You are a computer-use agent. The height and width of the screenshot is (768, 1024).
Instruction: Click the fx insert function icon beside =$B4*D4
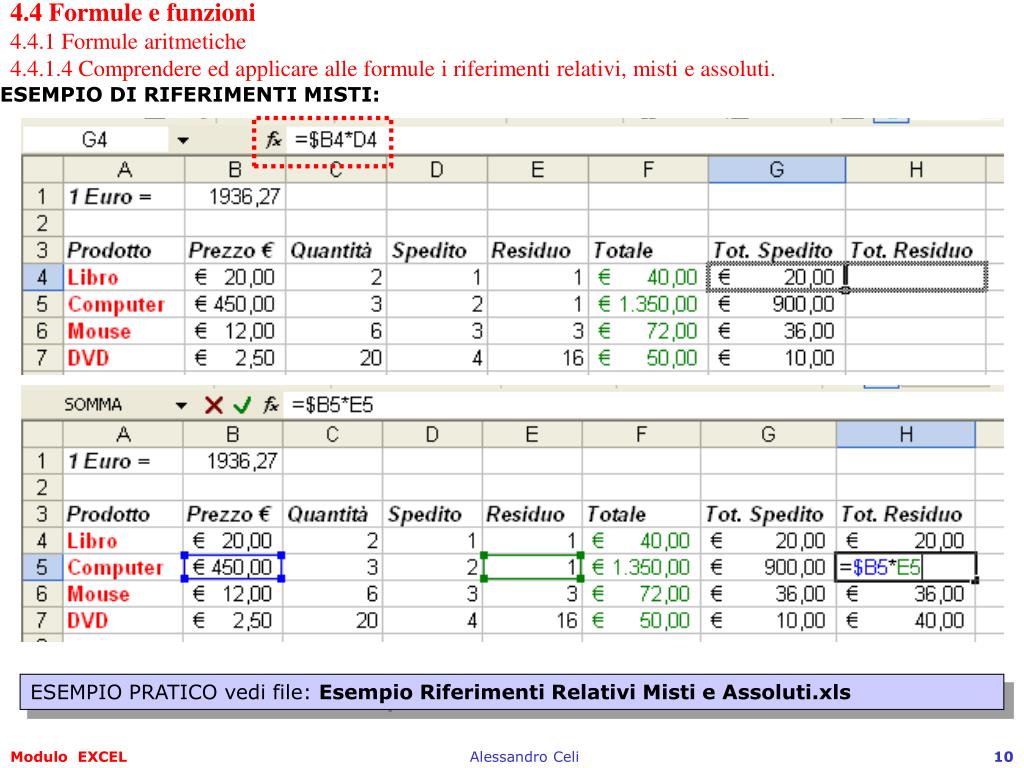click(273, 139)
